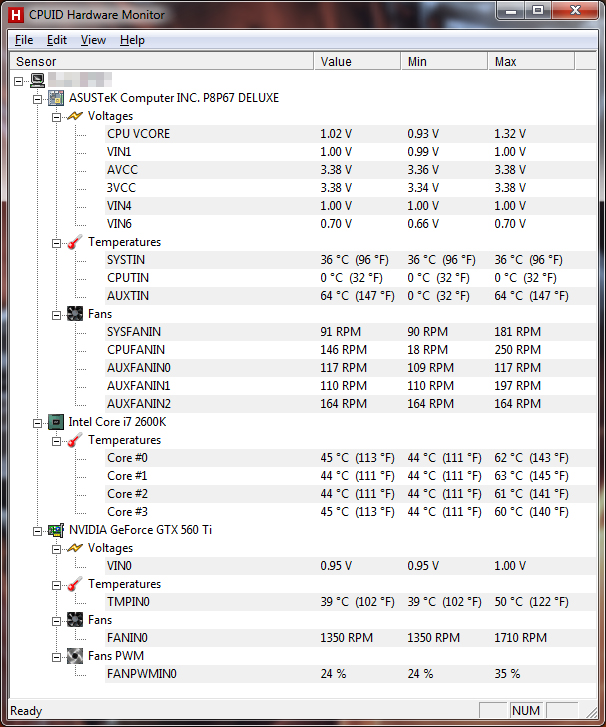This screenshot has width=606, height=727.
Task: Select the Core #2 temperature row
Action: click(x=351, y=494)
